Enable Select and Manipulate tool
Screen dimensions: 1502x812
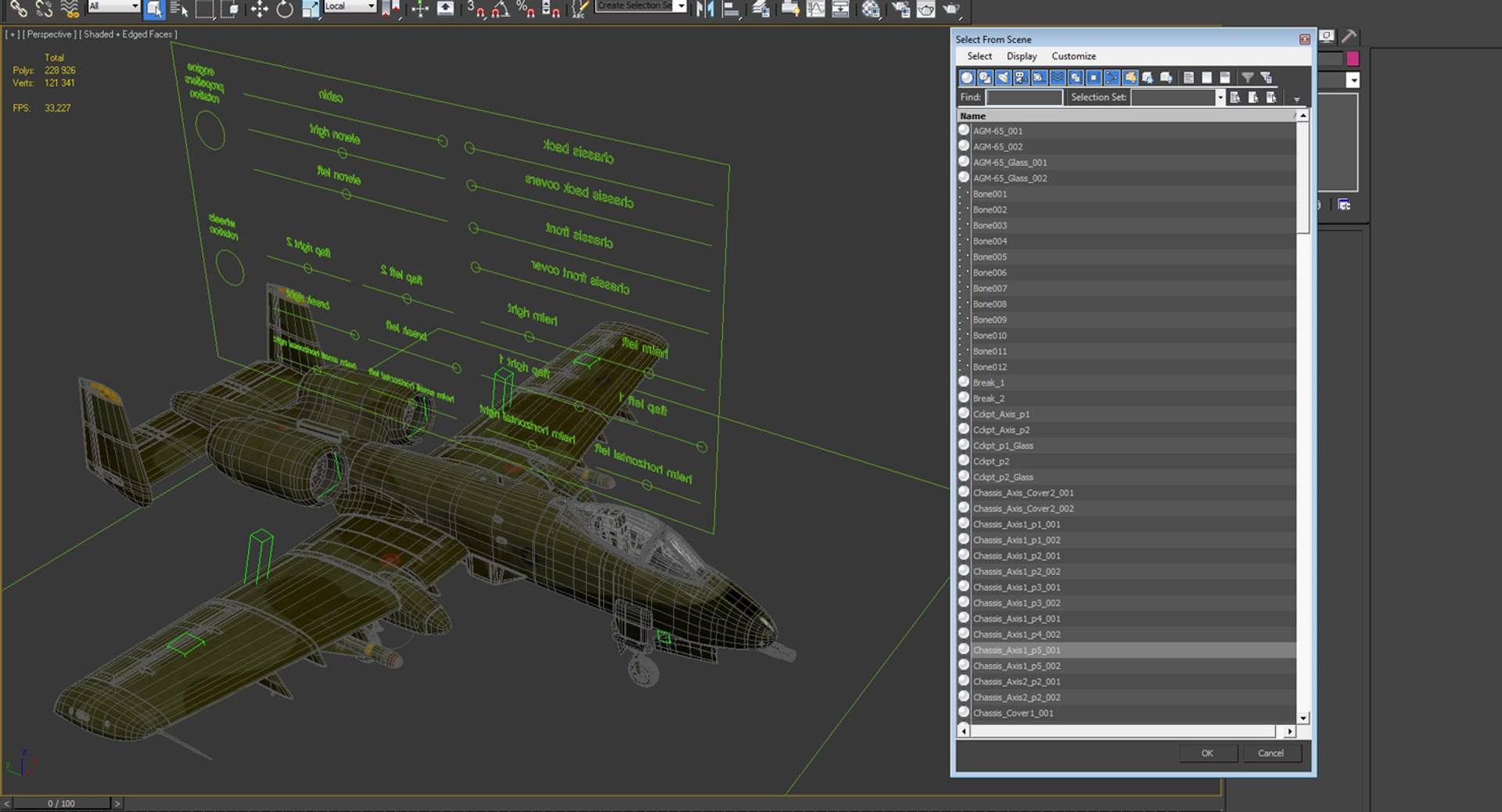pos(420,9)
